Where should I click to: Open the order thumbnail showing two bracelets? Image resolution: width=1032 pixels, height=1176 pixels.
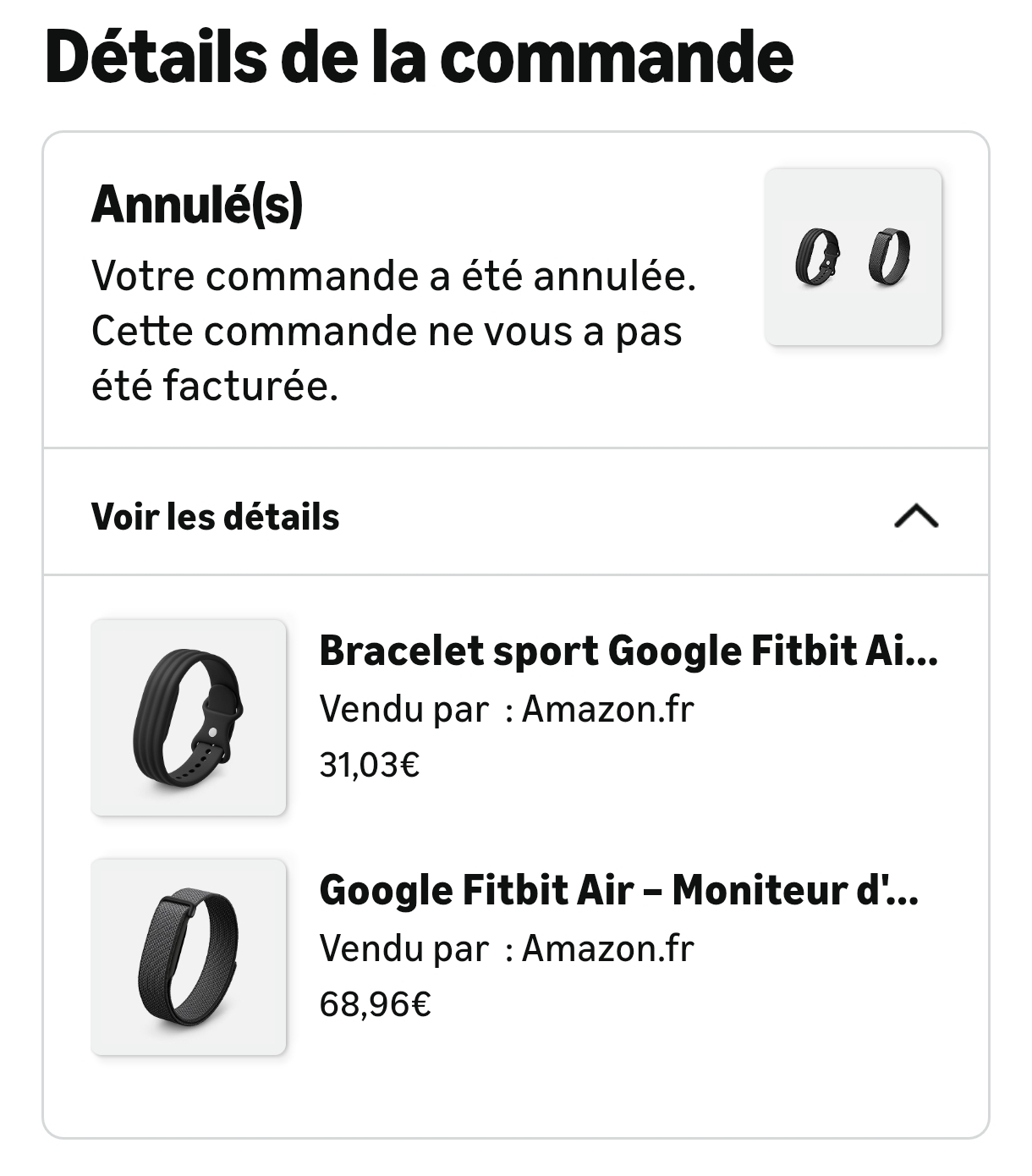[x=854, y=257]
